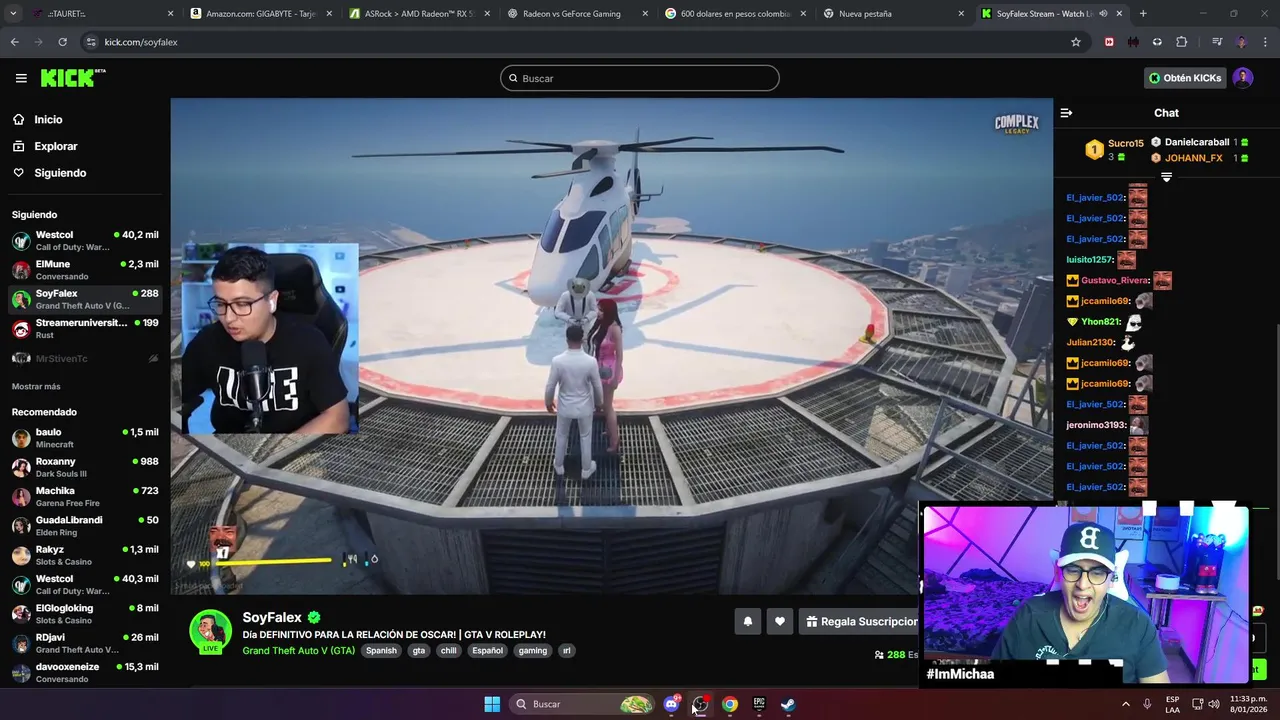The height and width of the screenshot is (720, 1280).
Task: Open Steam from the taskbar
Action: pyautogui.click(x=788, y=704)
